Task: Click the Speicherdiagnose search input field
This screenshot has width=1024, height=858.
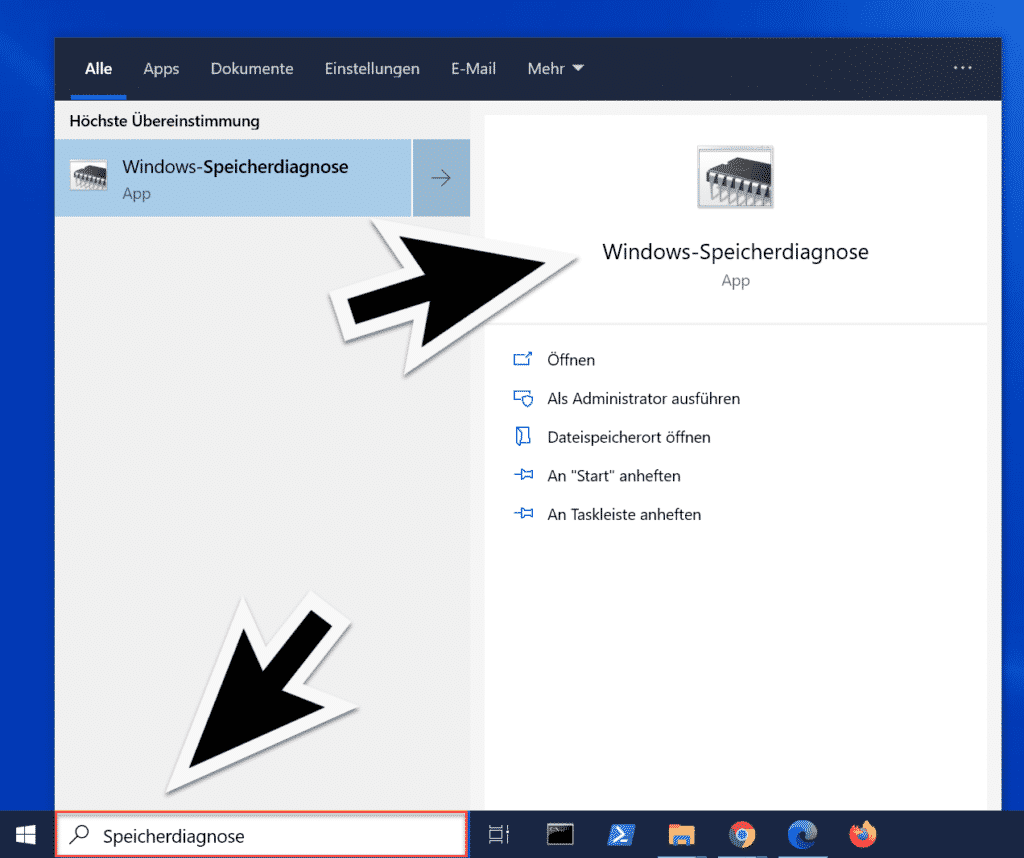Action: pyautogui.click(x=262, y=835)
